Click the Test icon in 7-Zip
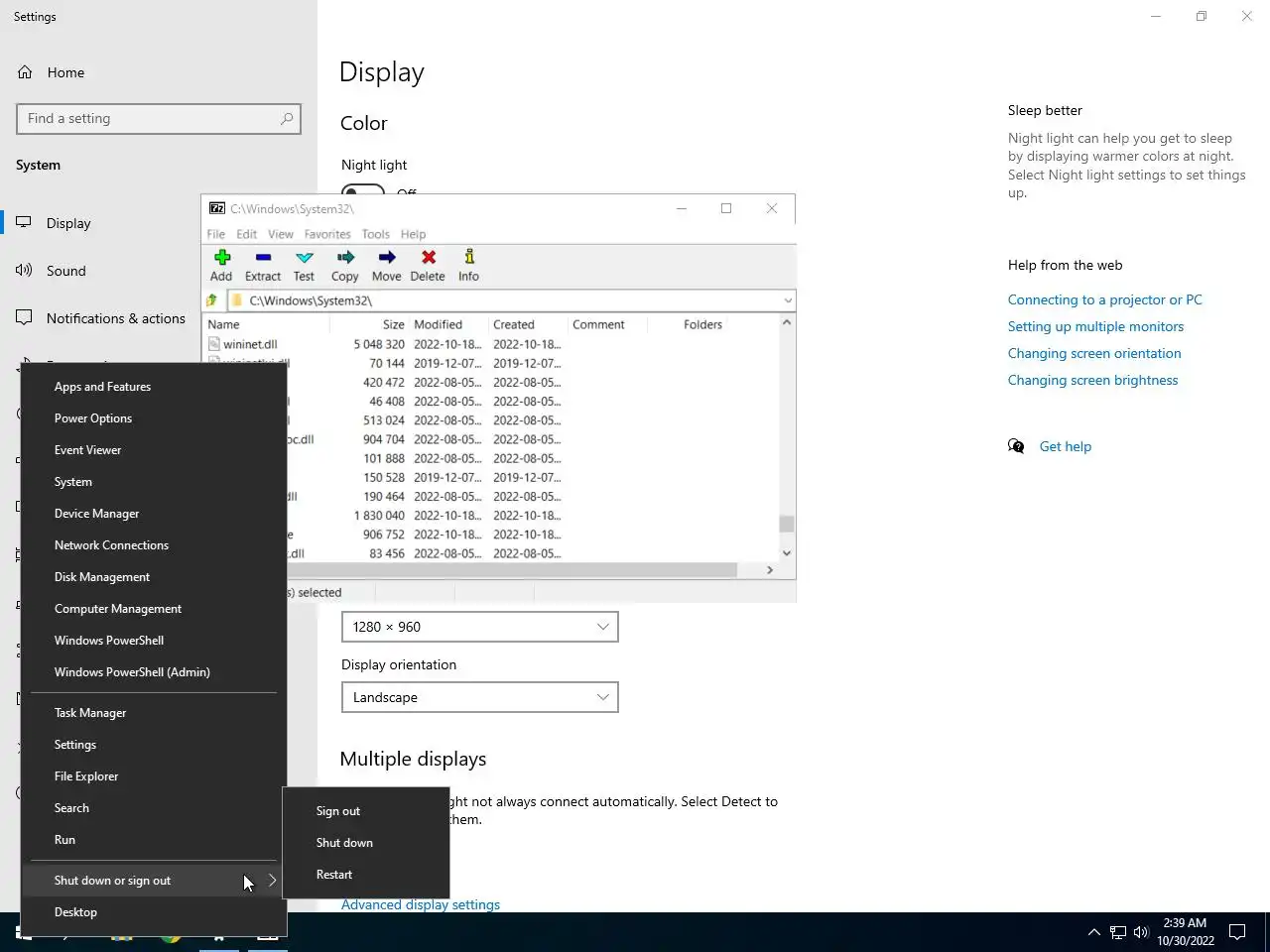The height and width of the screenshot is (952, 1270). click(x=305, y=258)
